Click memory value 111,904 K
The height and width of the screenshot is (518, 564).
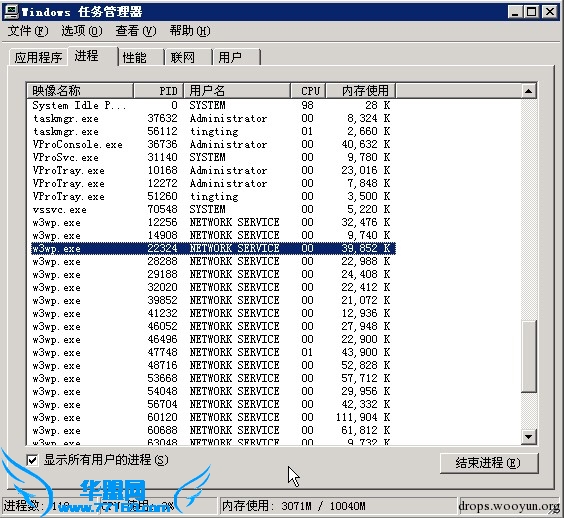pos(363,417)
